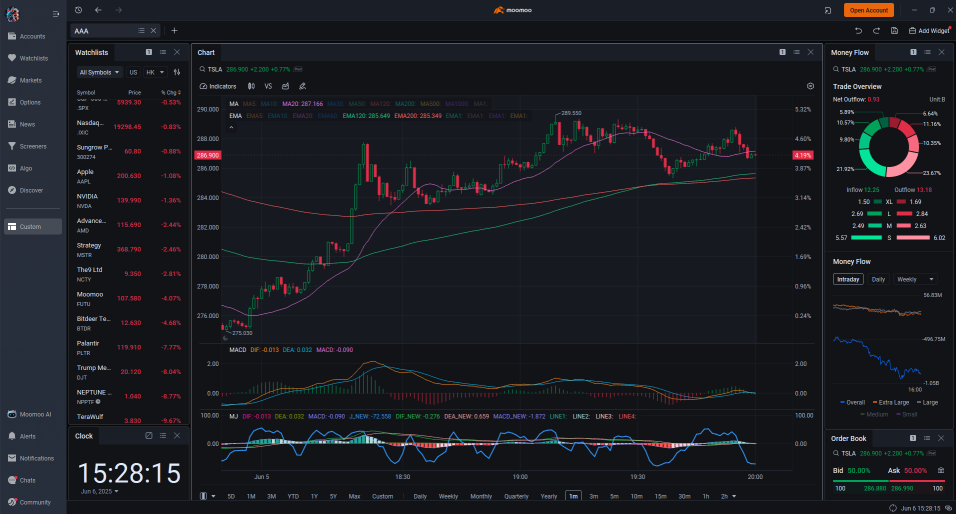Image resolution: width=956 pixels, height=514 pixels.
Task: Select the Max chart range
Action: click(x=354, y=496)
